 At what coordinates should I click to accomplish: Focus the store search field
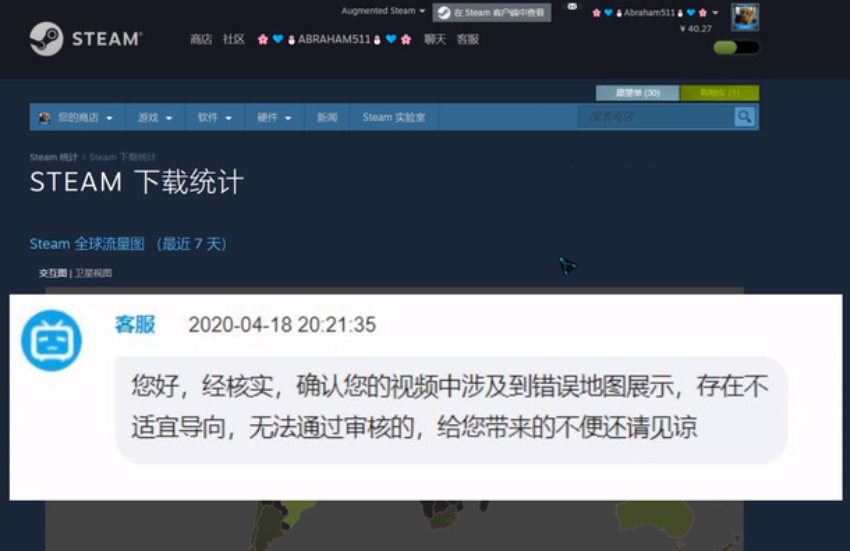[x=656, y=117]
